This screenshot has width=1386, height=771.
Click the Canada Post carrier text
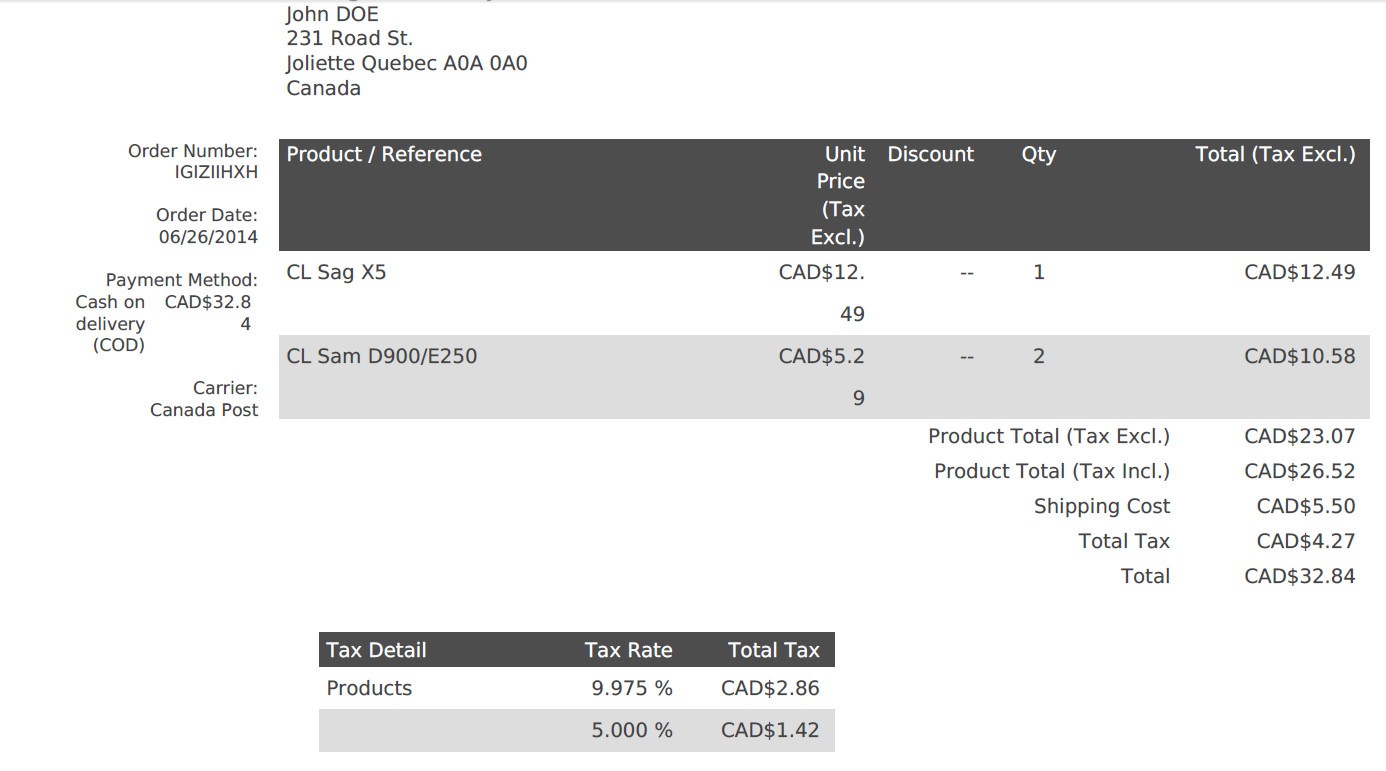(204, 410)
